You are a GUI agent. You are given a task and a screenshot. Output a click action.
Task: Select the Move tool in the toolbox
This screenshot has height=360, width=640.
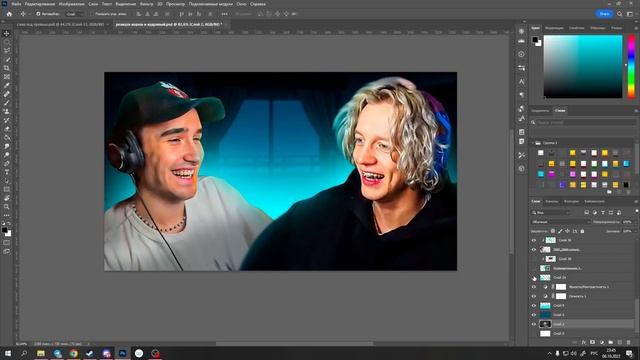(7, 33)
